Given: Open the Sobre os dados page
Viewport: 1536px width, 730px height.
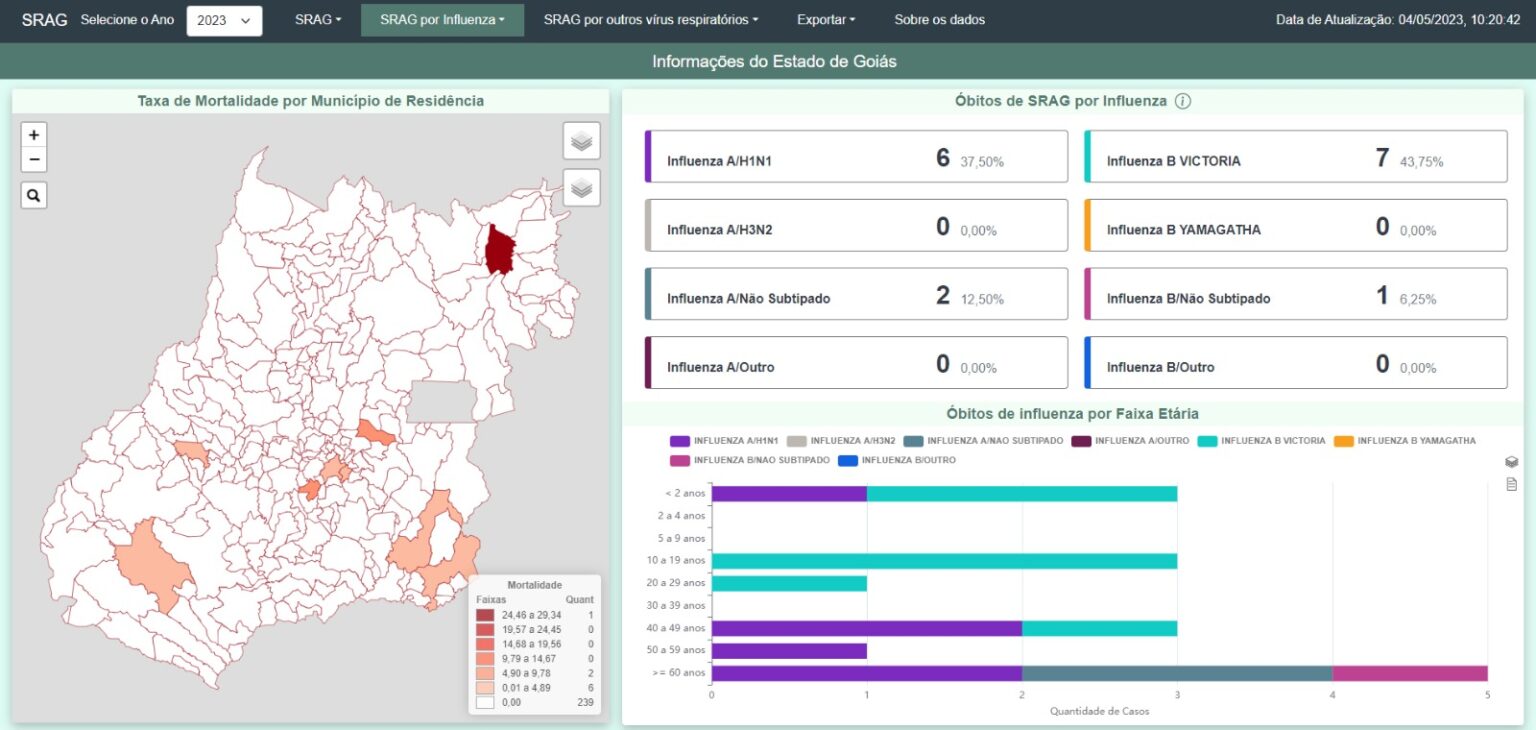Looking at the screenshot, I should coord(940,20).
